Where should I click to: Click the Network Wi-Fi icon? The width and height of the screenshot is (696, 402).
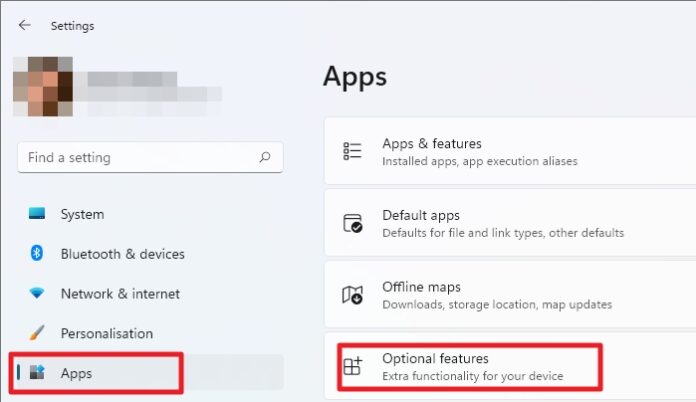(x=37, y=293)
